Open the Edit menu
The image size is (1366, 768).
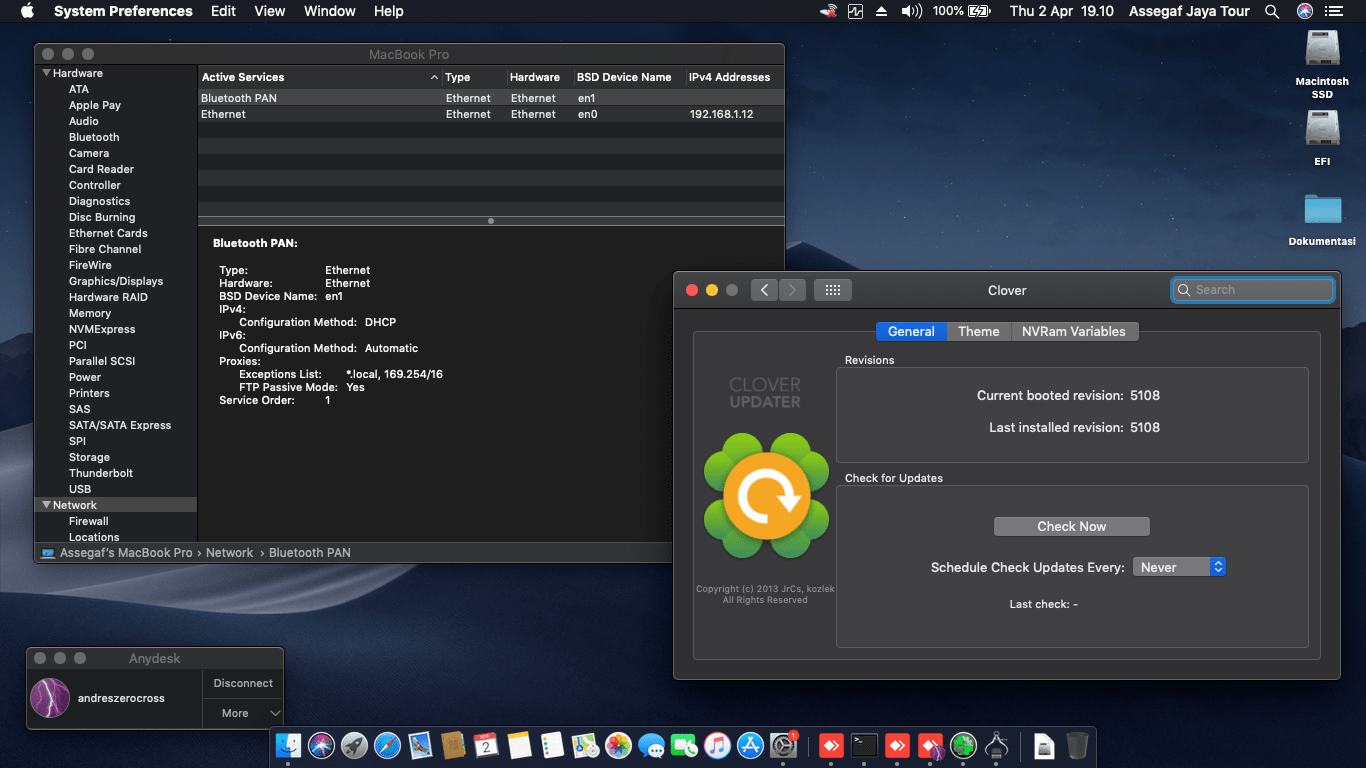click(223, 11)
